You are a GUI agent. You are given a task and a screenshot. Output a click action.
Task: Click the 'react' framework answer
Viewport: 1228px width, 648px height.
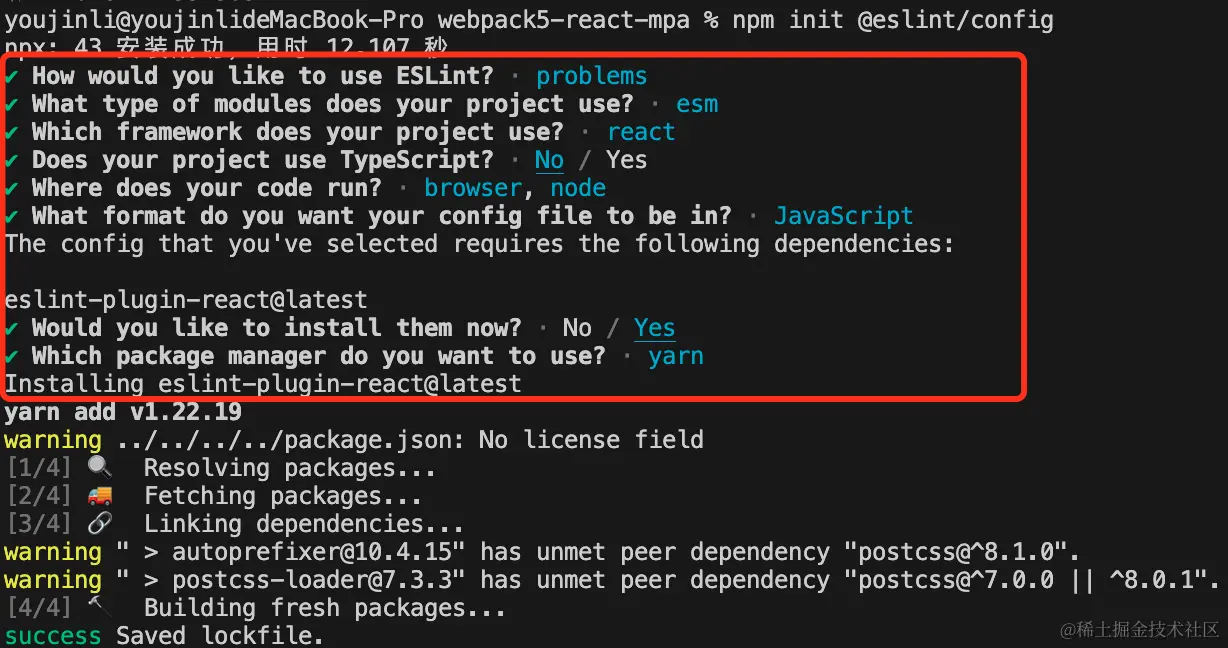(x=641, y=132)
